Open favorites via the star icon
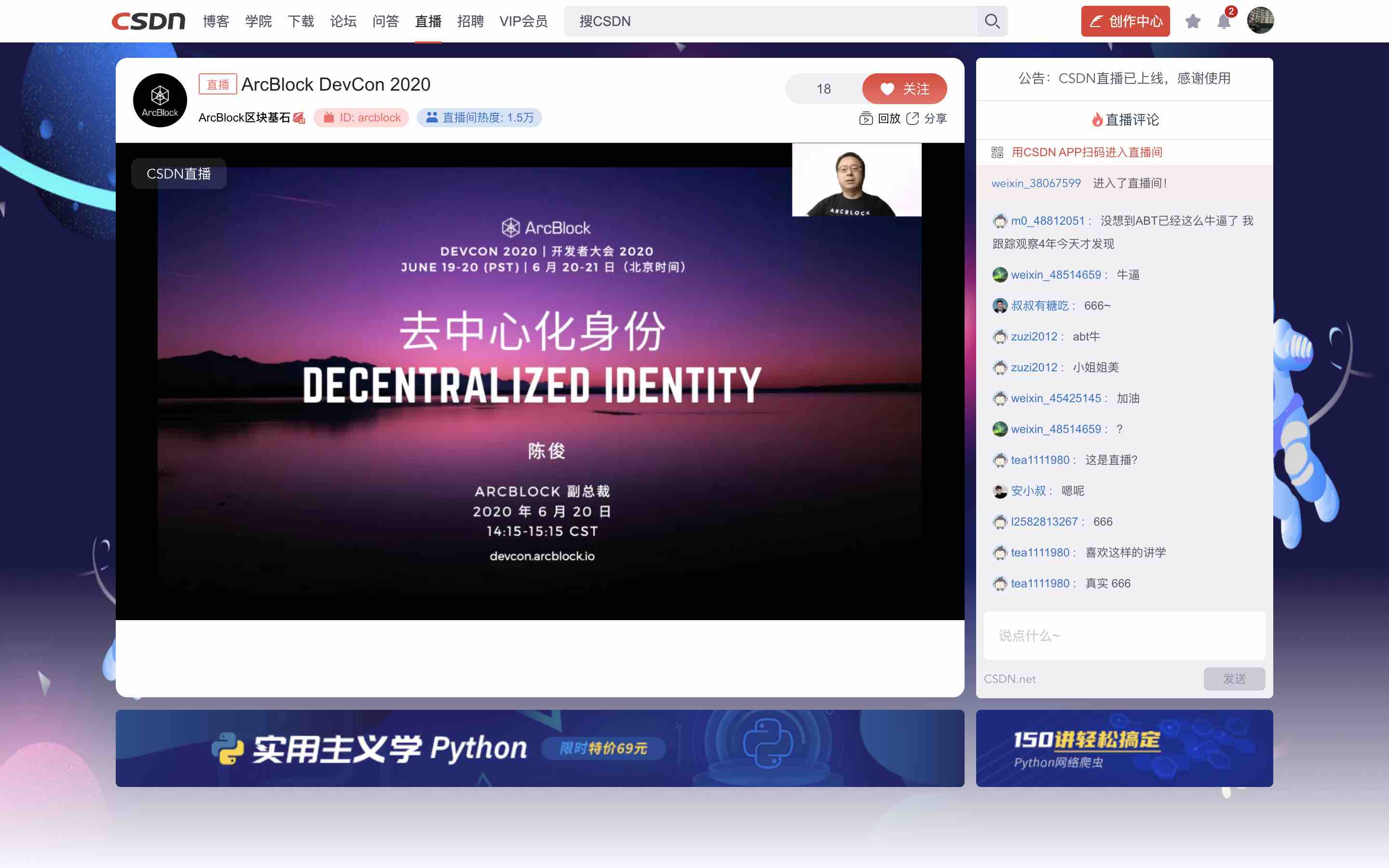The image size is (1389, 868). pos(1193,21)
